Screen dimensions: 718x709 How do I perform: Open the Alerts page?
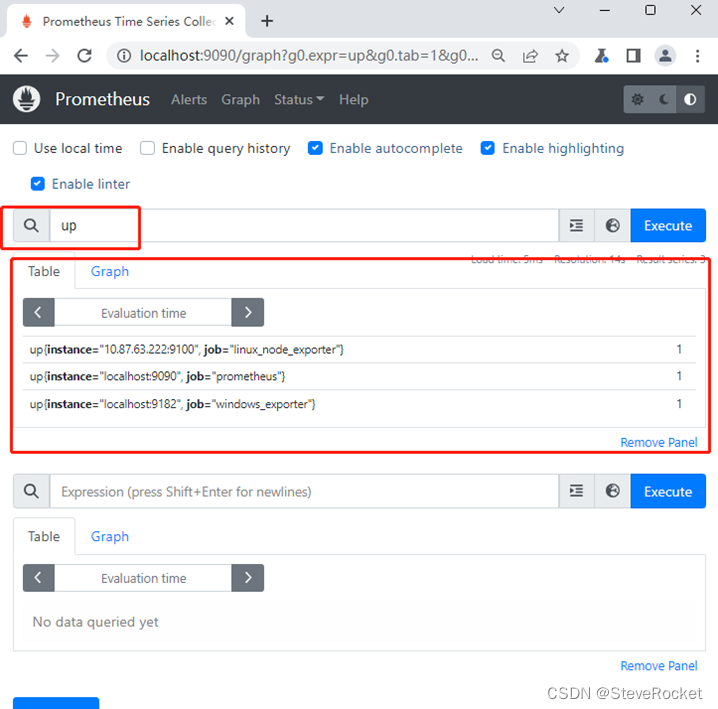pos(189,99)
